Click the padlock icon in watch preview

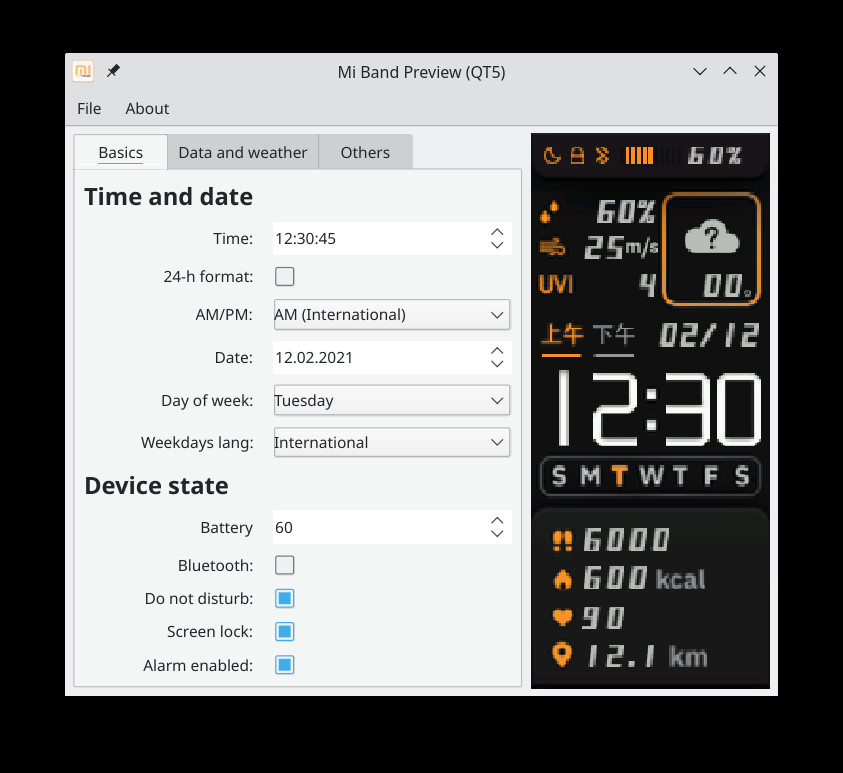(577, 155)
